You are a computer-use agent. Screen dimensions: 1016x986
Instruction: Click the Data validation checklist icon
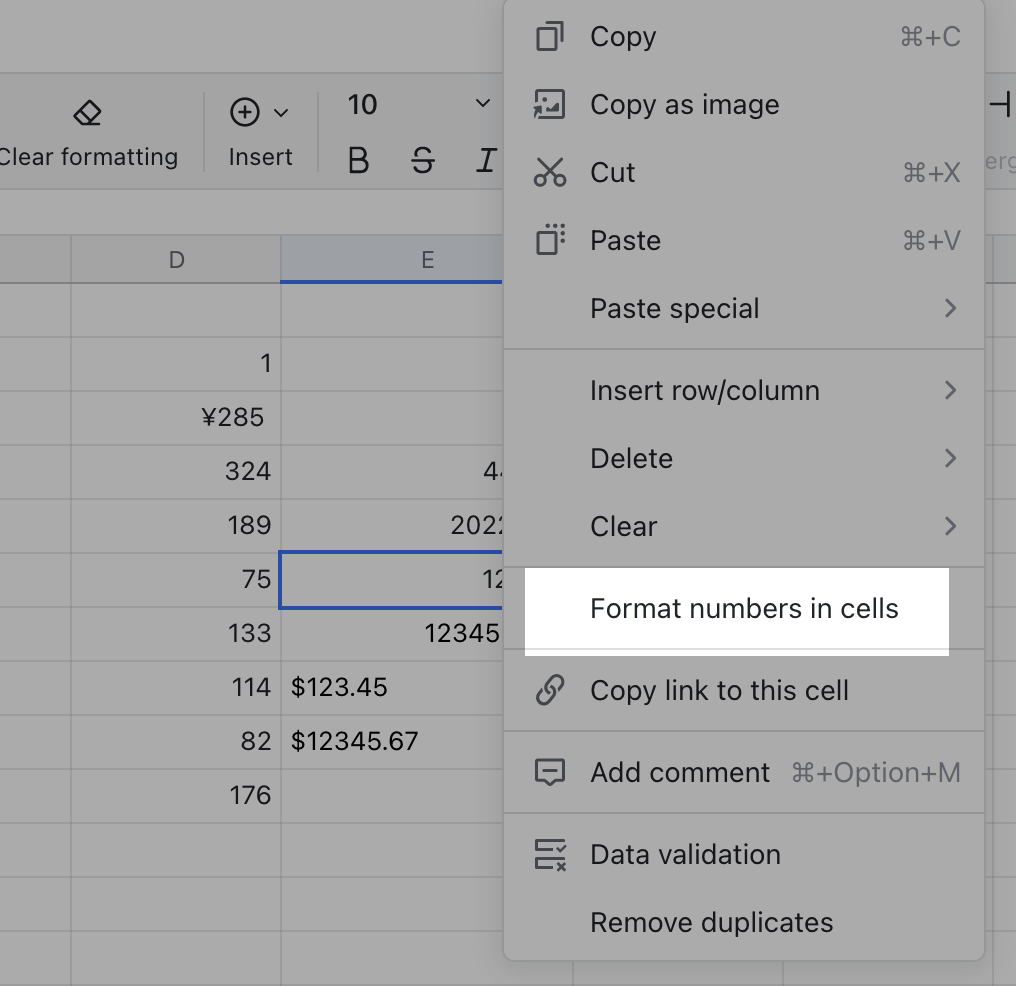point(548,854)
